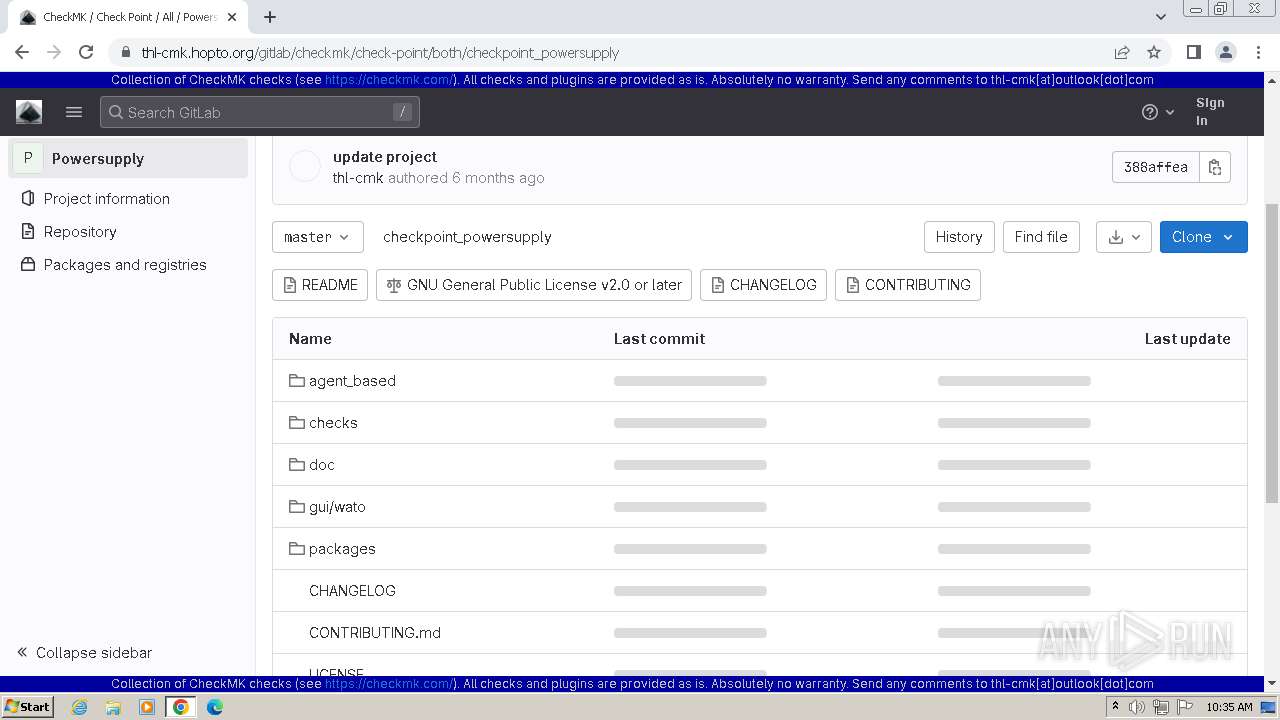Open the download source code dropdown

coord(1124,237)
